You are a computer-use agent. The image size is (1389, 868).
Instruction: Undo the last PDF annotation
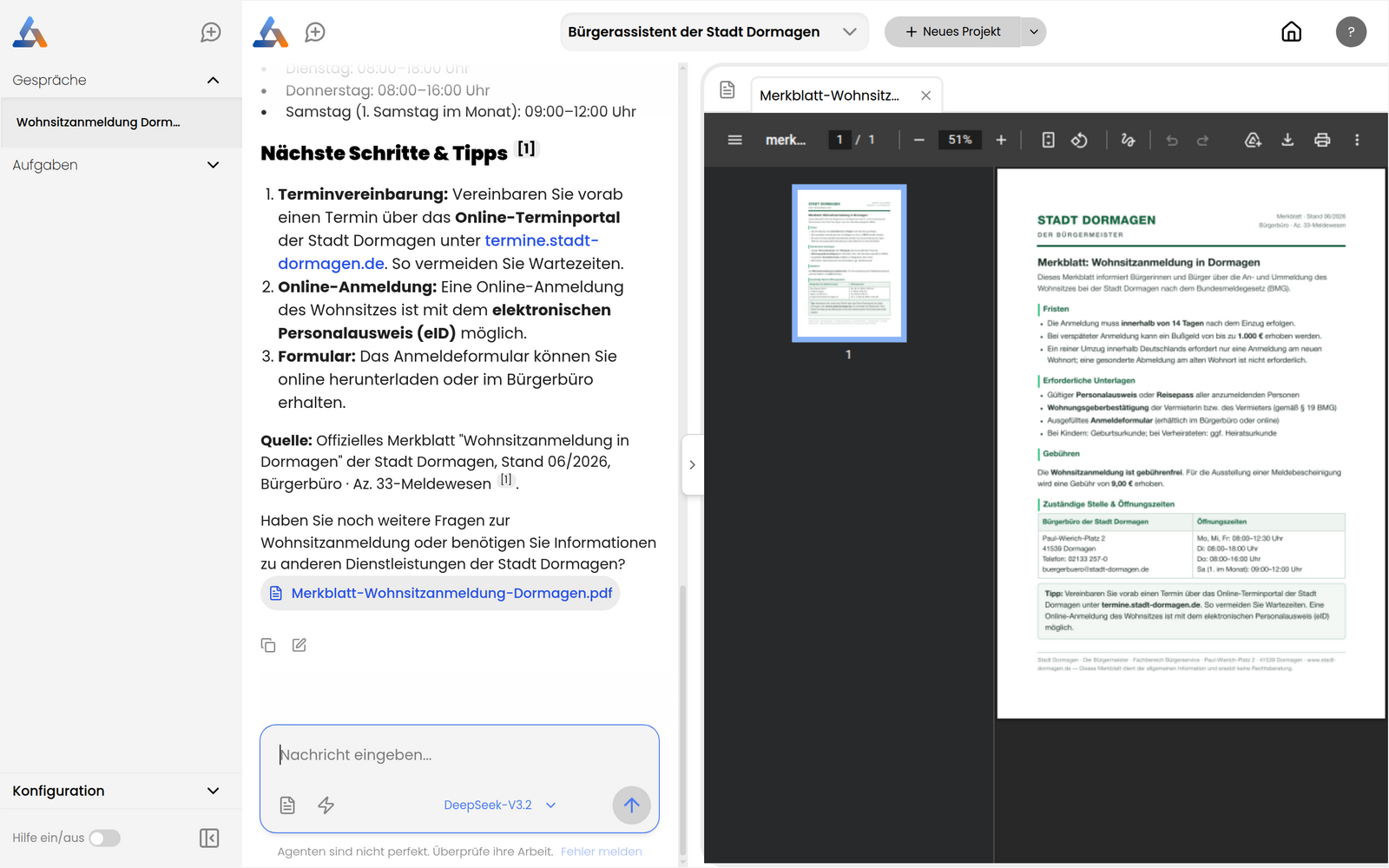pos(1172,140)
